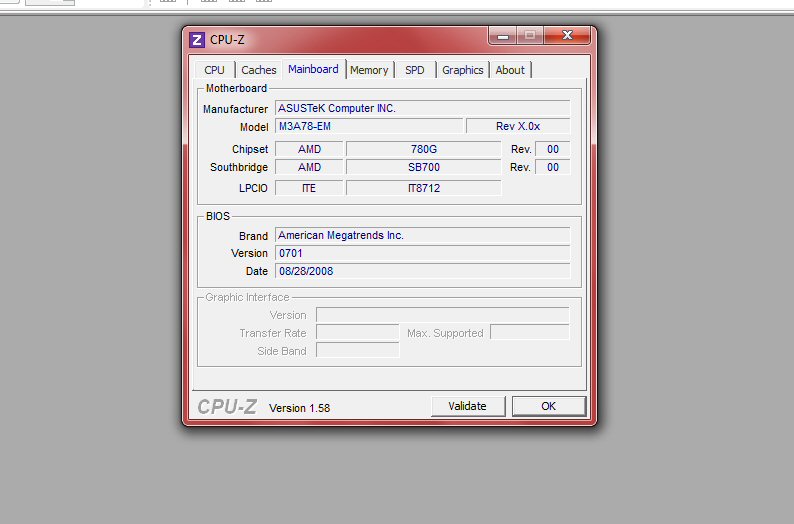Go to the Memory tab
The height and width of the screenshot is (524, 794).
(369, 70)
